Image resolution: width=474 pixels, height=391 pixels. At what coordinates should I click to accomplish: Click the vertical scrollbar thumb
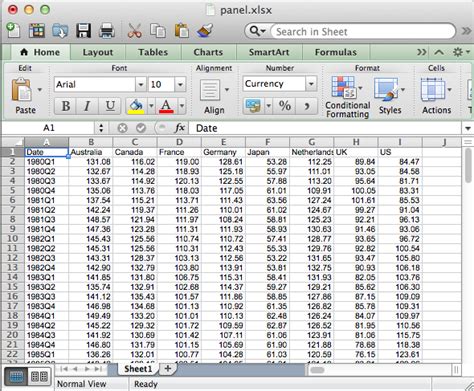468,166
